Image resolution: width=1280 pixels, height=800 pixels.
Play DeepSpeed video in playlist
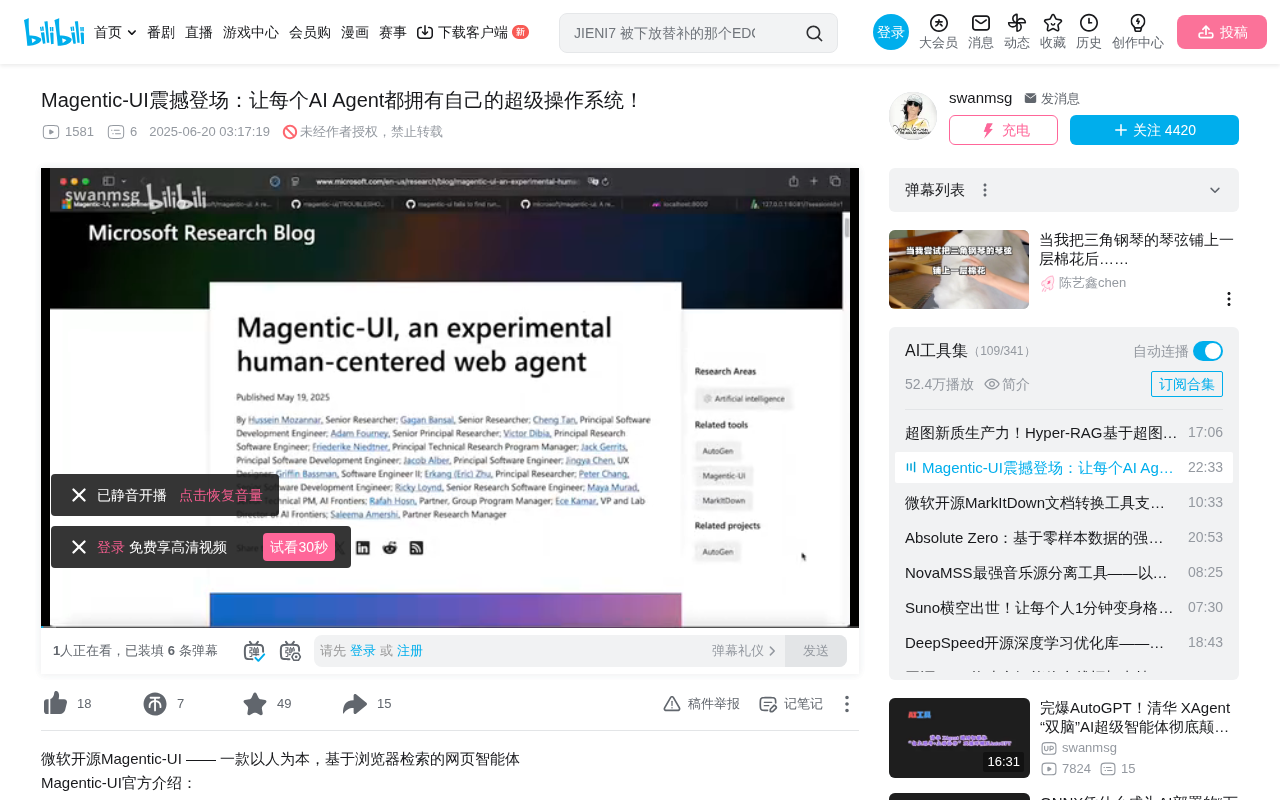[1064, 643]
